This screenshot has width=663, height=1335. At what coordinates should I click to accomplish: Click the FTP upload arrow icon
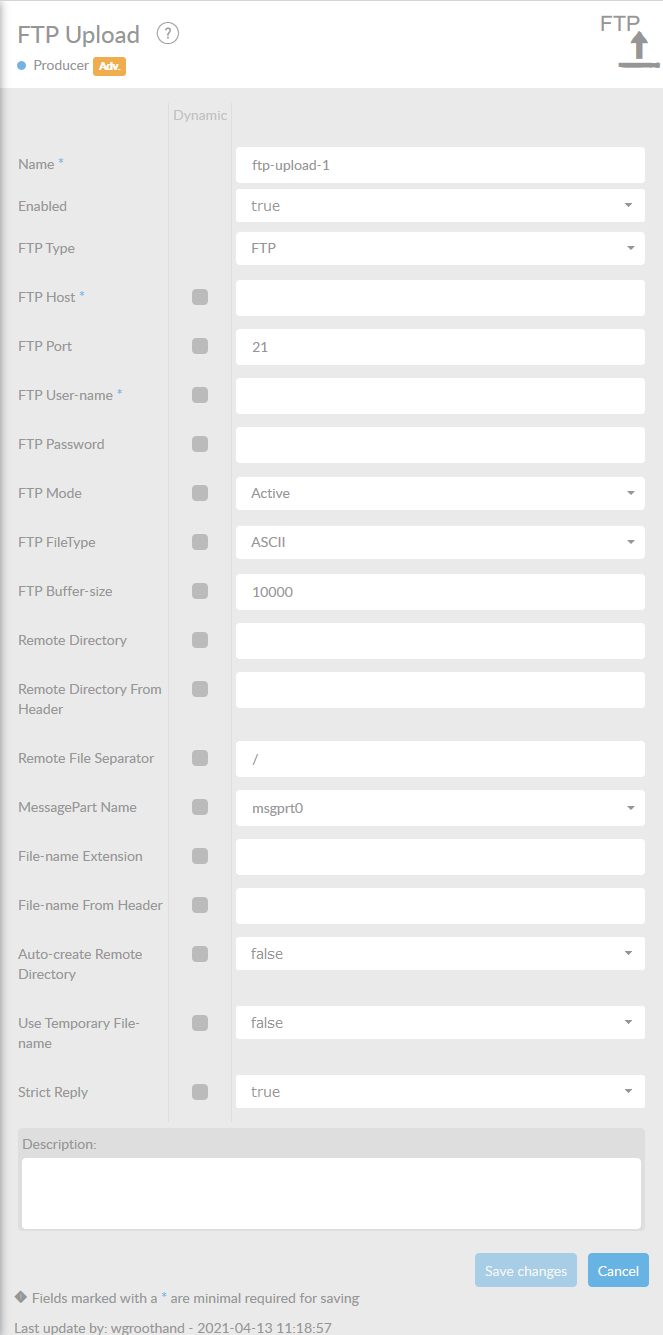639,49
